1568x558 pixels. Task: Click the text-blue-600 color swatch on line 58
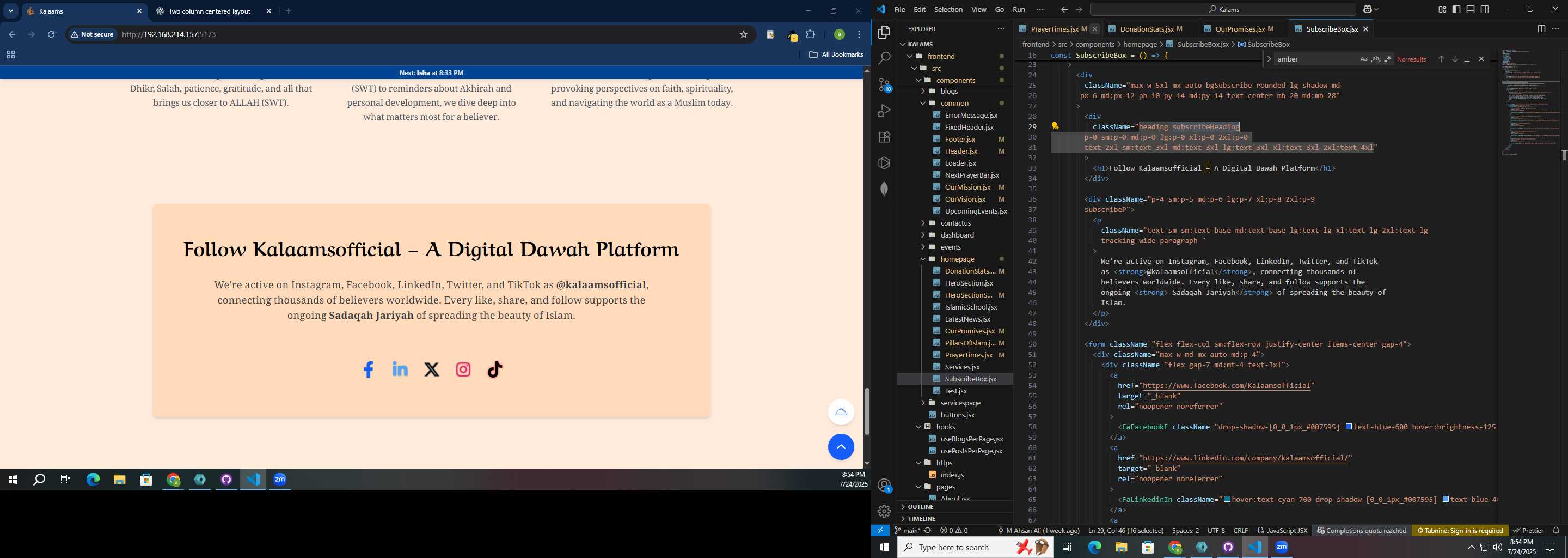[x=1349, y=427]
